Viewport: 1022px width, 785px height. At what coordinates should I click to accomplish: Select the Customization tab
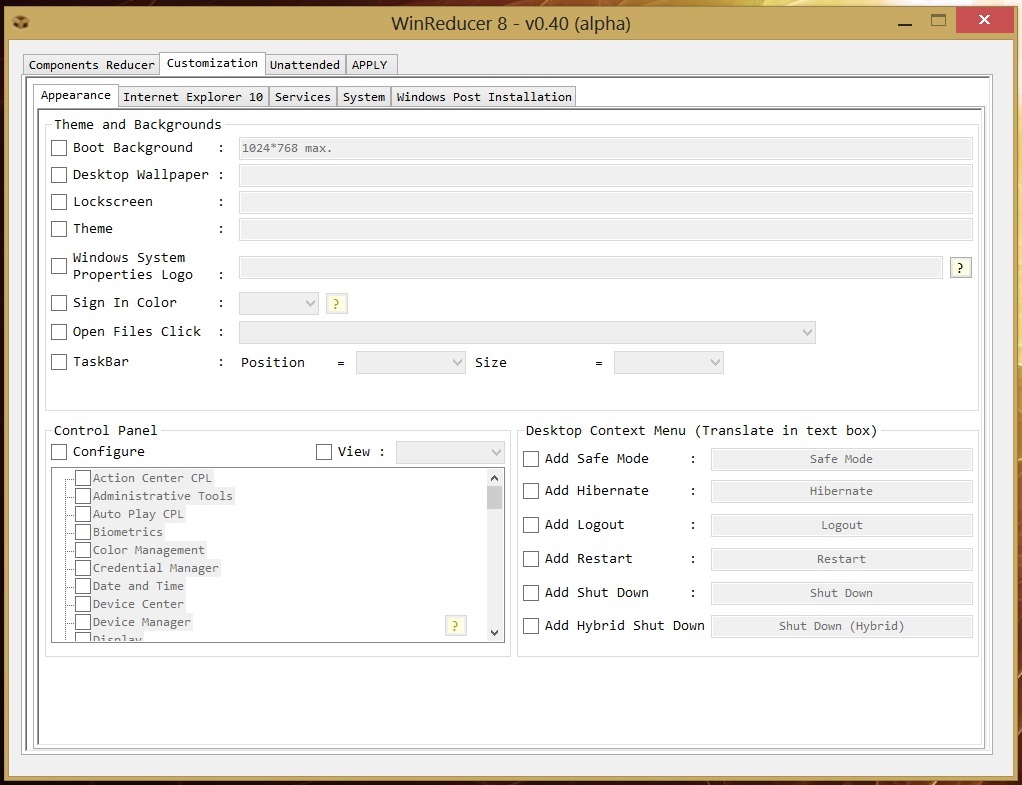[212, 63]
